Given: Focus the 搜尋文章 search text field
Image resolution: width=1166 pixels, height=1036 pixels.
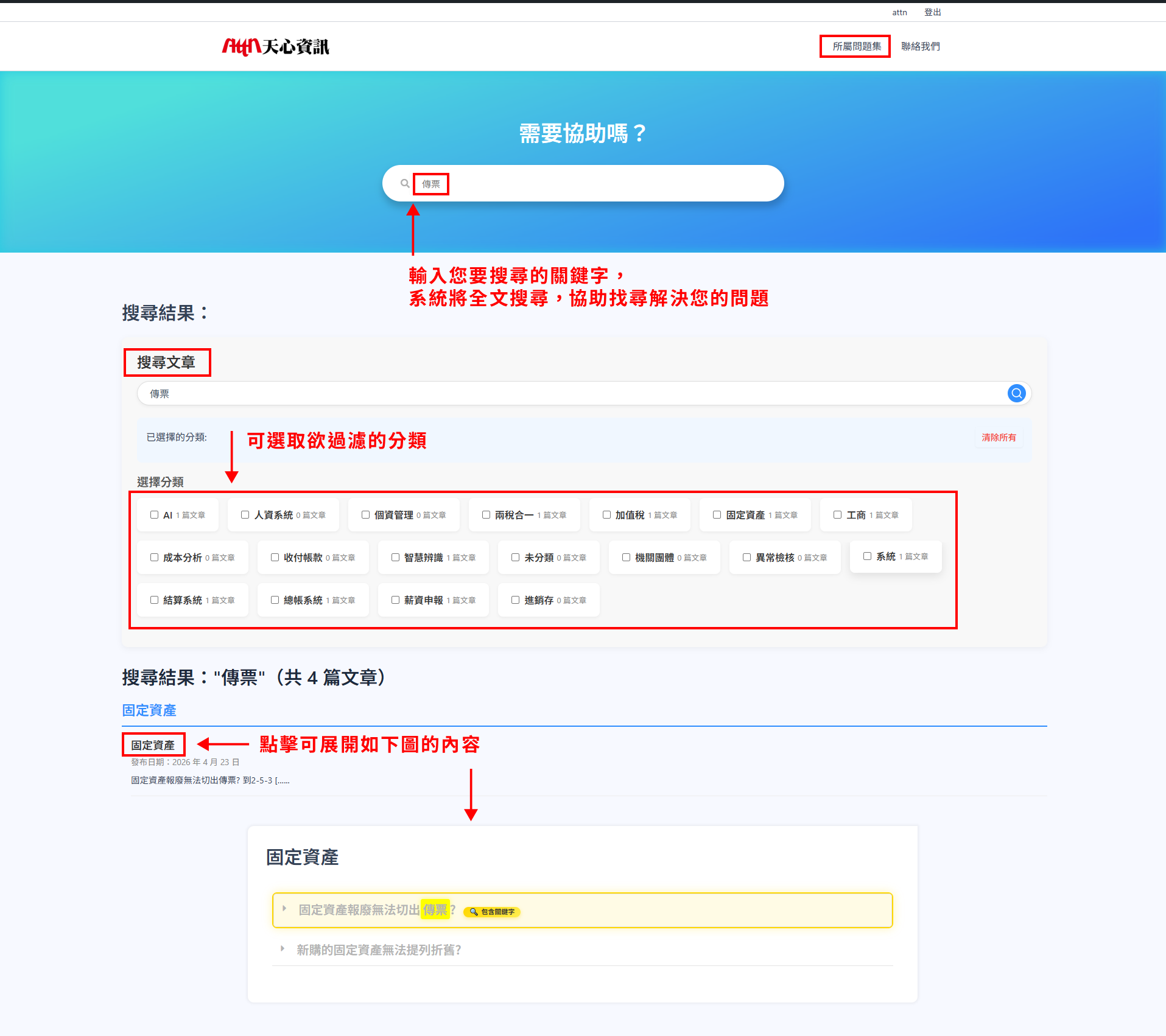Looking at the screenshot, I should coord(572,394).
